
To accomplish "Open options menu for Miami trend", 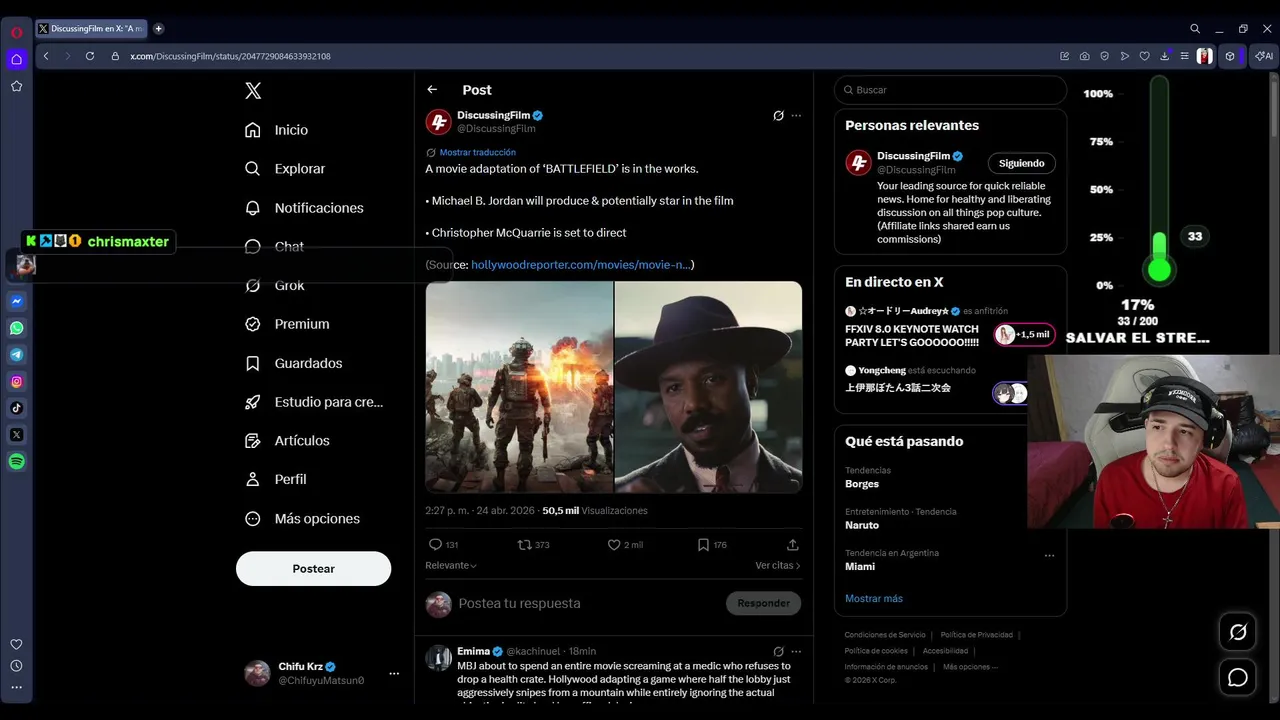I will tap(1049, 555).
